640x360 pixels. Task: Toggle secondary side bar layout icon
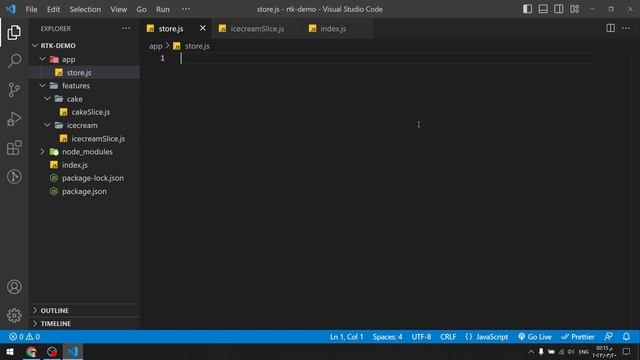(x=558, y=9)
